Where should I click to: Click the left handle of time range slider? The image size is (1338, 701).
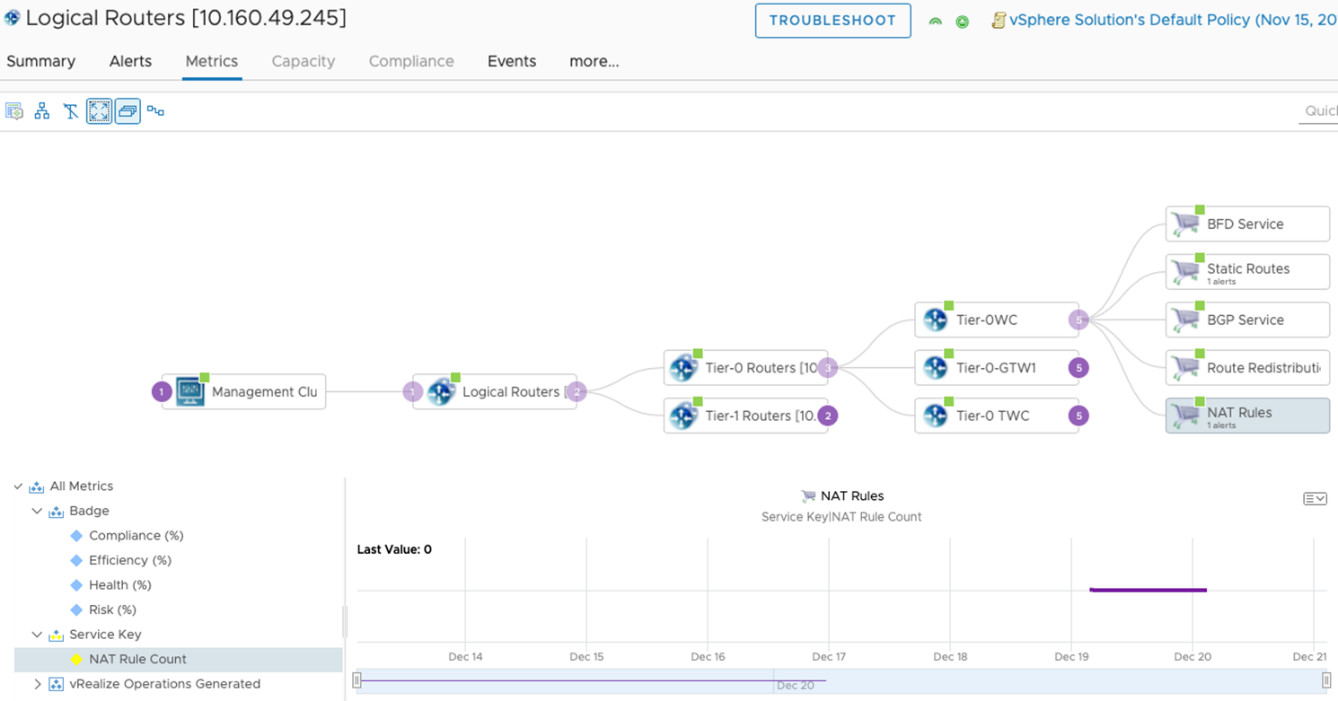357,681
